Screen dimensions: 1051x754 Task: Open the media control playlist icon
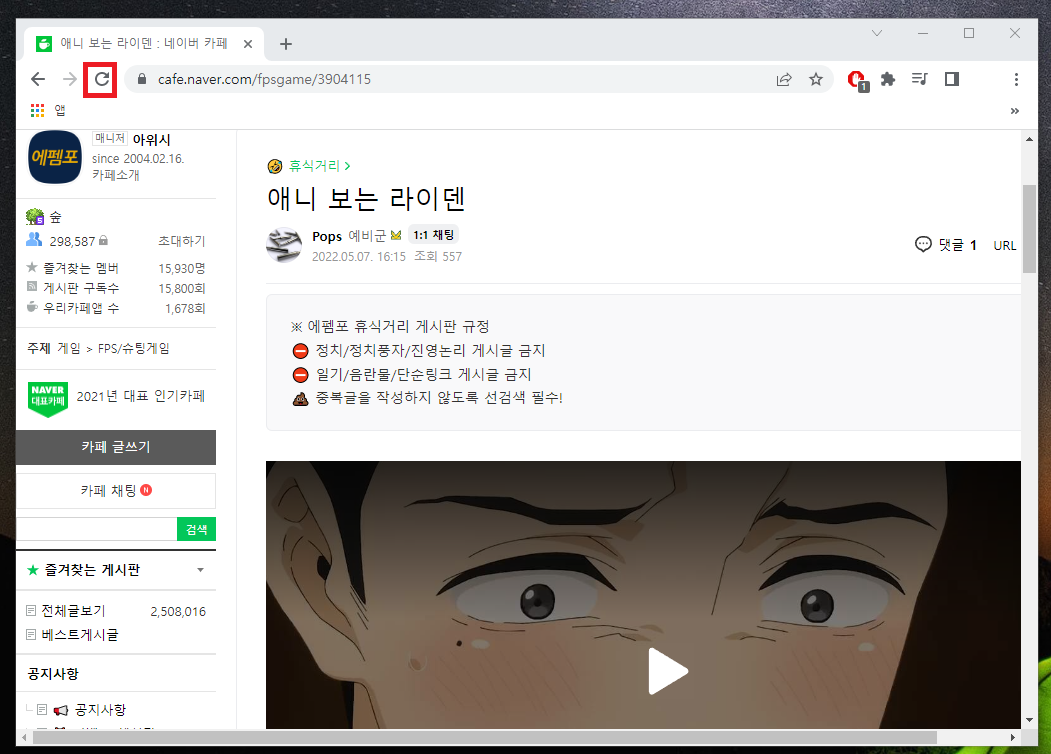(920, 79)
